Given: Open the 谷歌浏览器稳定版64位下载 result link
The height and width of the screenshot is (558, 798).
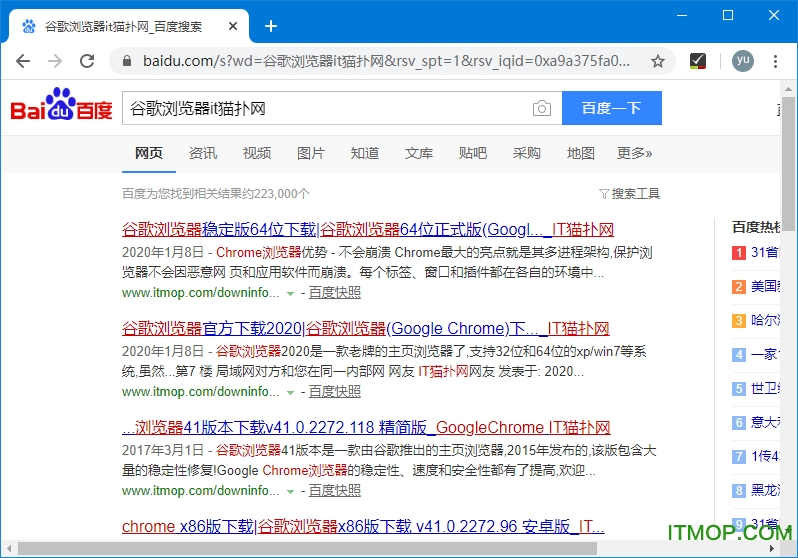Looking at the screenshot, I should (367, 230).
